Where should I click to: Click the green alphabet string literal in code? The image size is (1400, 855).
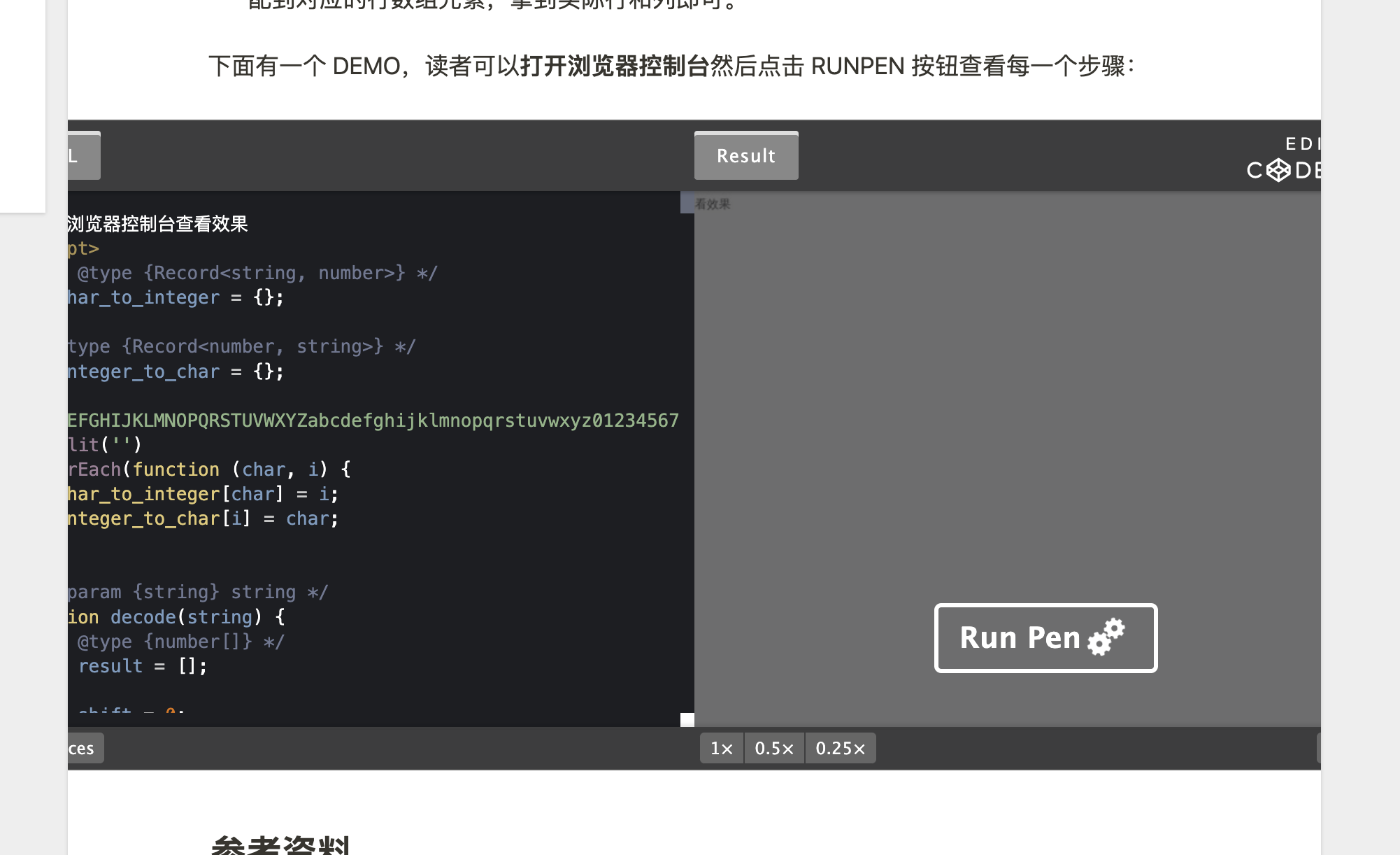pos(371,420)
